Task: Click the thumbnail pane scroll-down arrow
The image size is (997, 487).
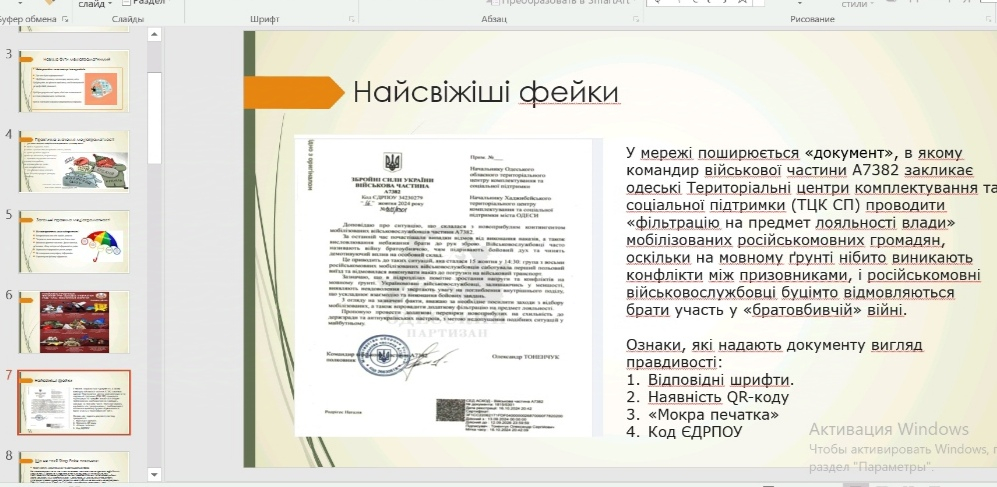Action: tap(155, 474)
